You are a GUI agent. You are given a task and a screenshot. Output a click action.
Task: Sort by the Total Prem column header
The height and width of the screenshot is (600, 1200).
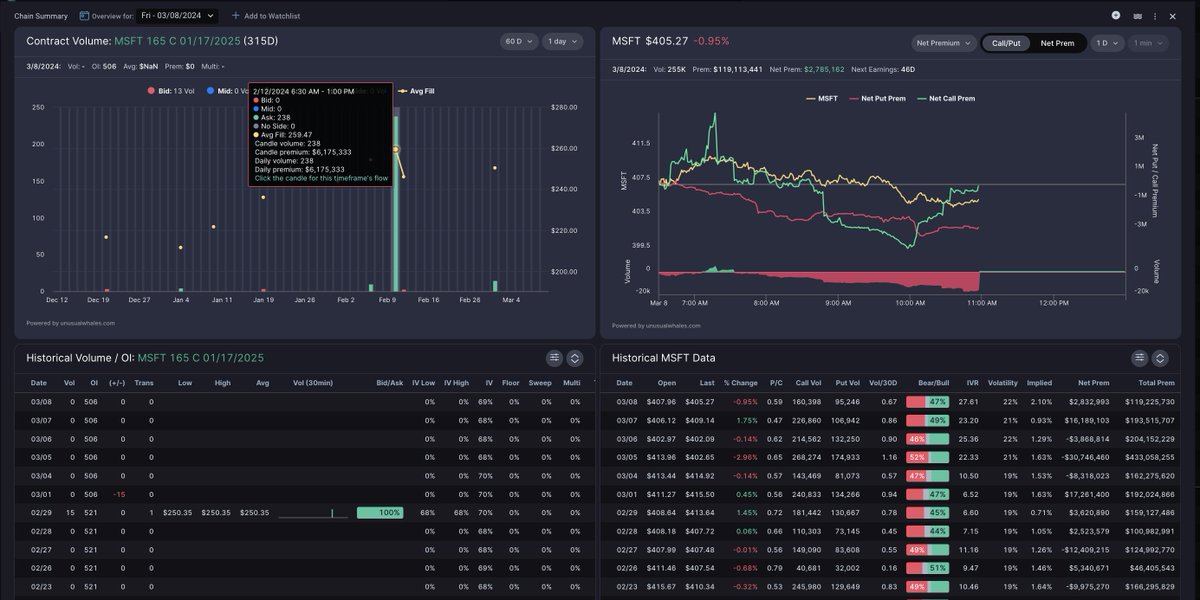tap(1156, 382)
